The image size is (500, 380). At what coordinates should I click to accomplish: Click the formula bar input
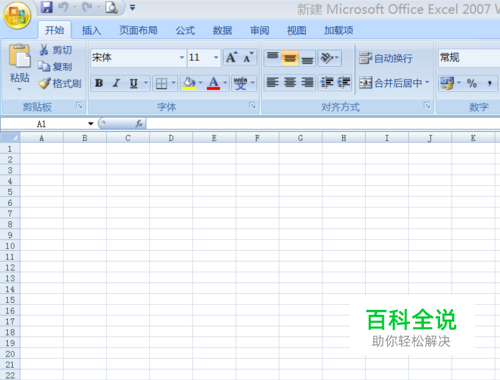[x=323, y=124]
